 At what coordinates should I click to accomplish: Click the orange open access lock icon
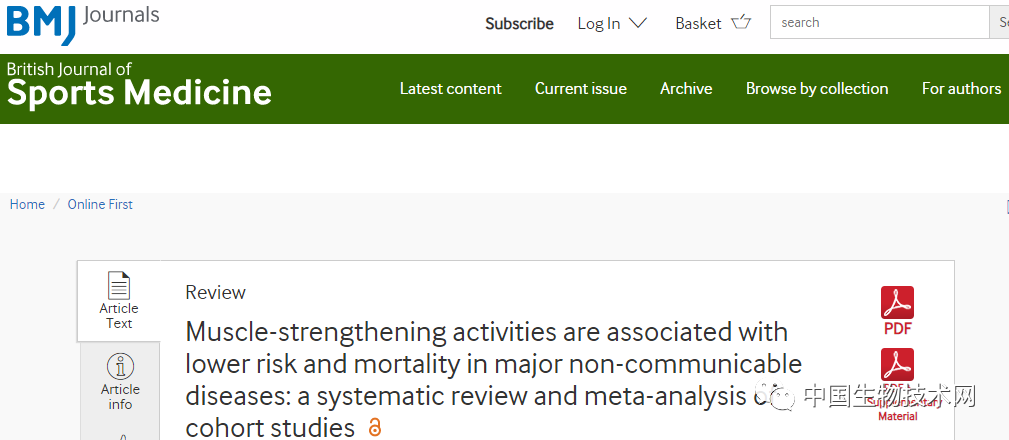click(375, 426)
